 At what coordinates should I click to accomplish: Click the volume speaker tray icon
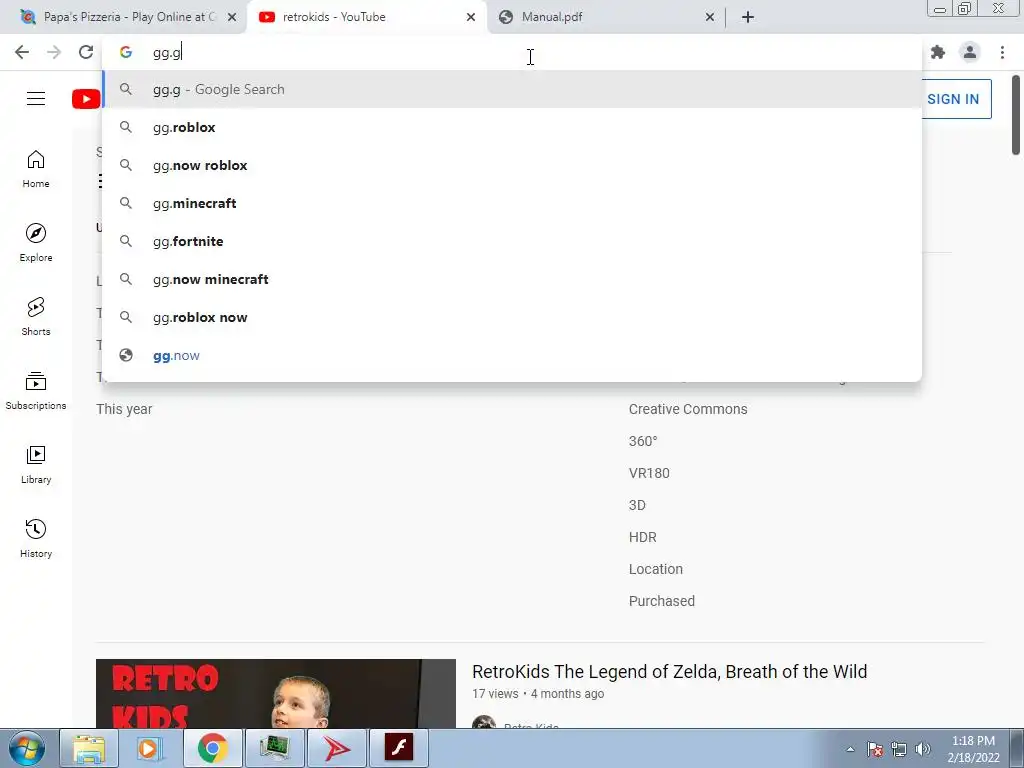pos(923,749)
